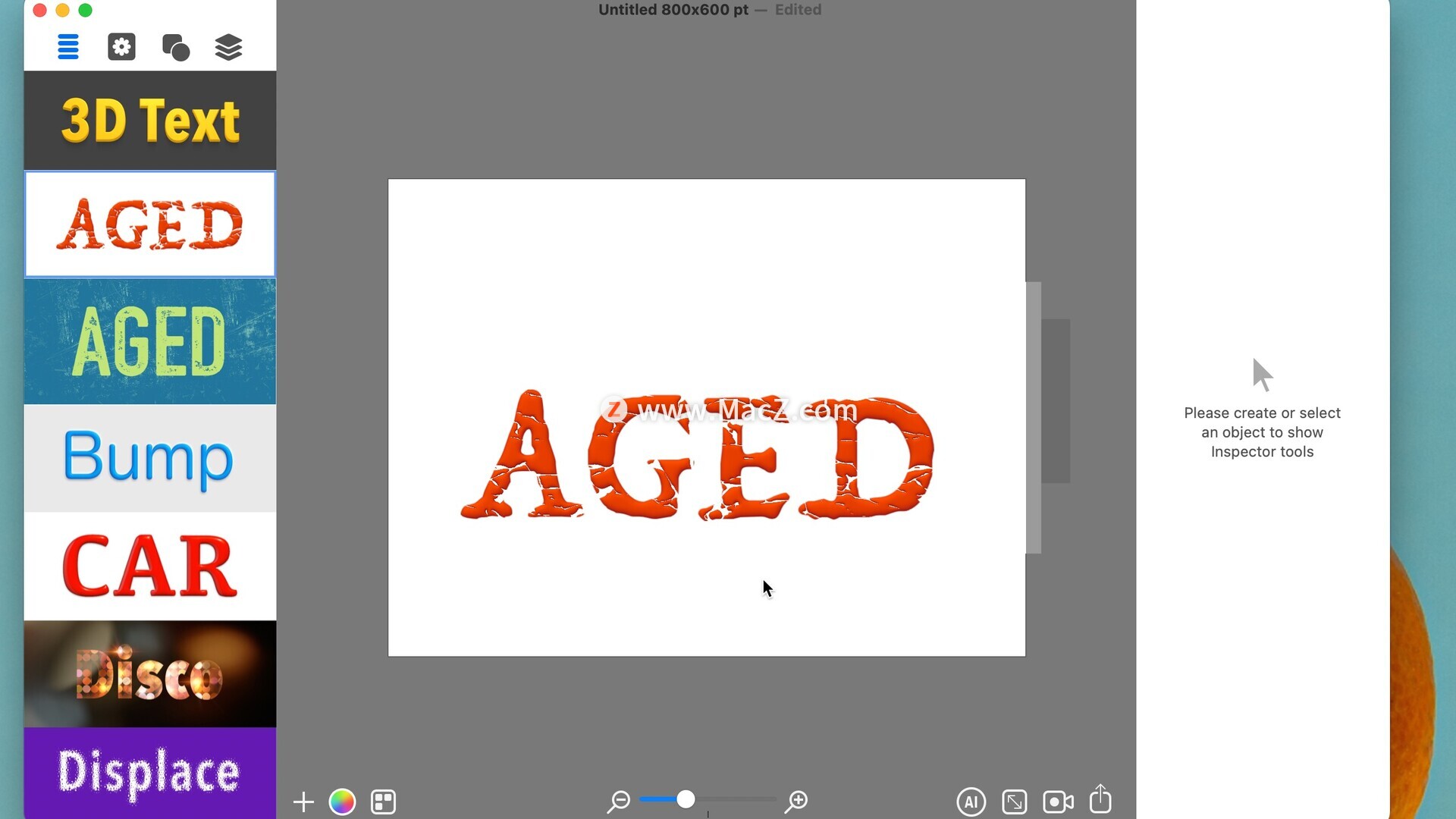Image resolution: width=1456 pixels, height=819 pixels.
Task: Click the share export icon
Action: coord(1100,799)
